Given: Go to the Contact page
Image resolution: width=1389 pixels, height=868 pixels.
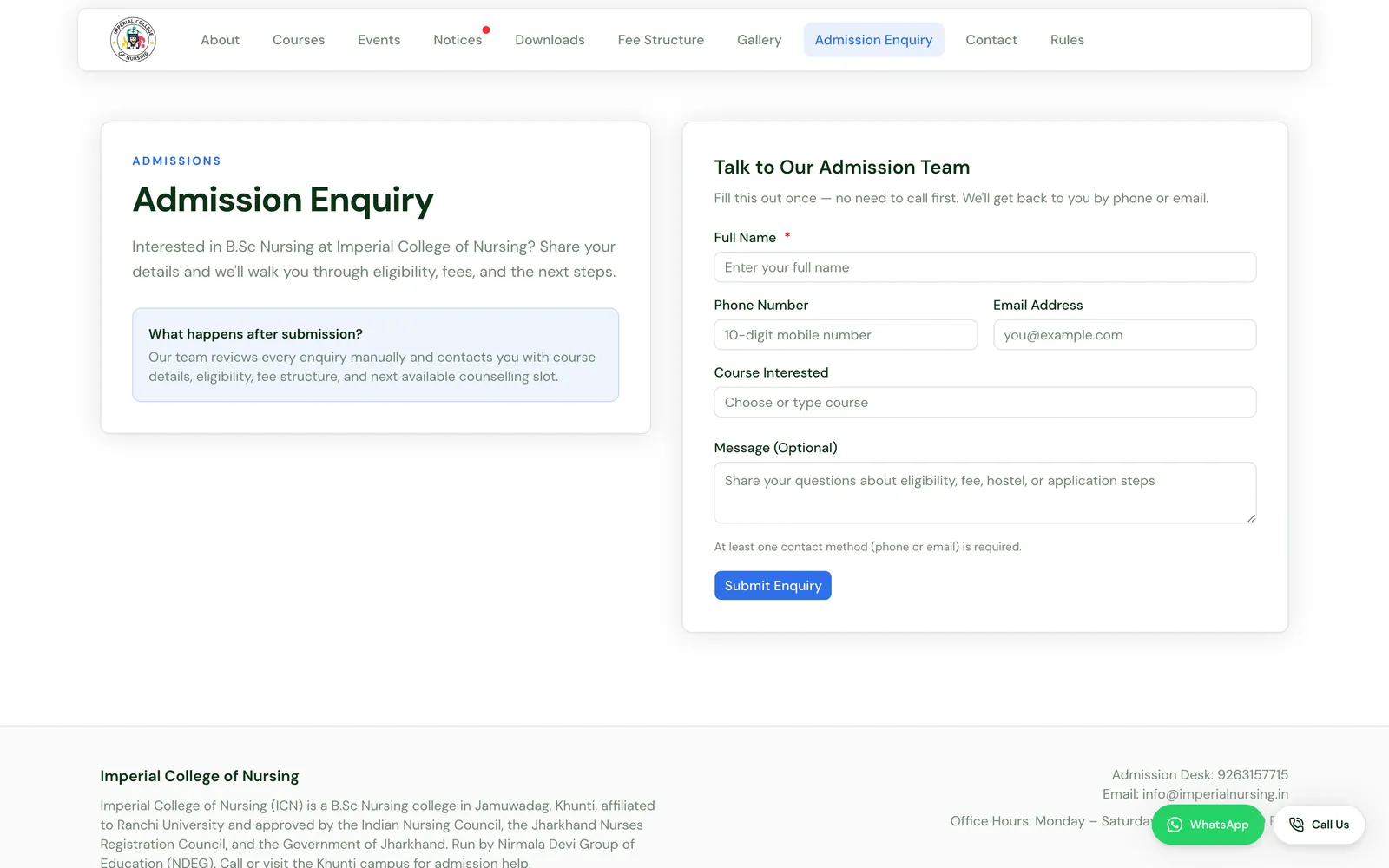Looking at the screenshot, I should point(991,40).
